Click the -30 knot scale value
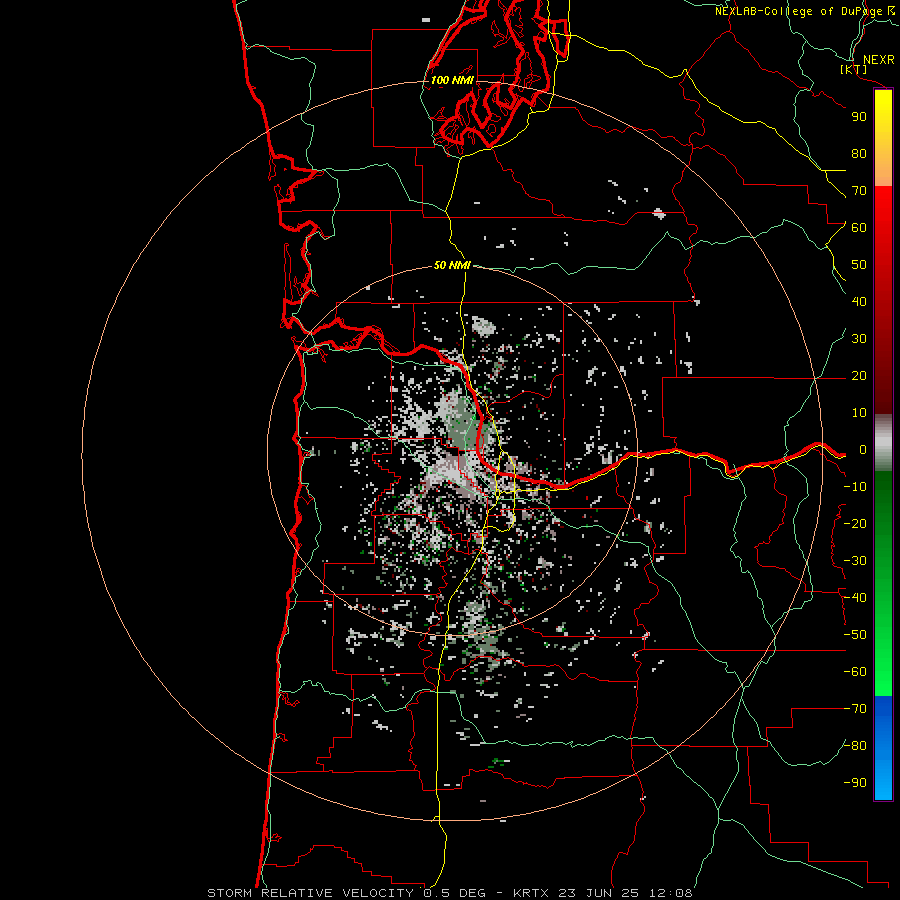 tap(855, 561)
